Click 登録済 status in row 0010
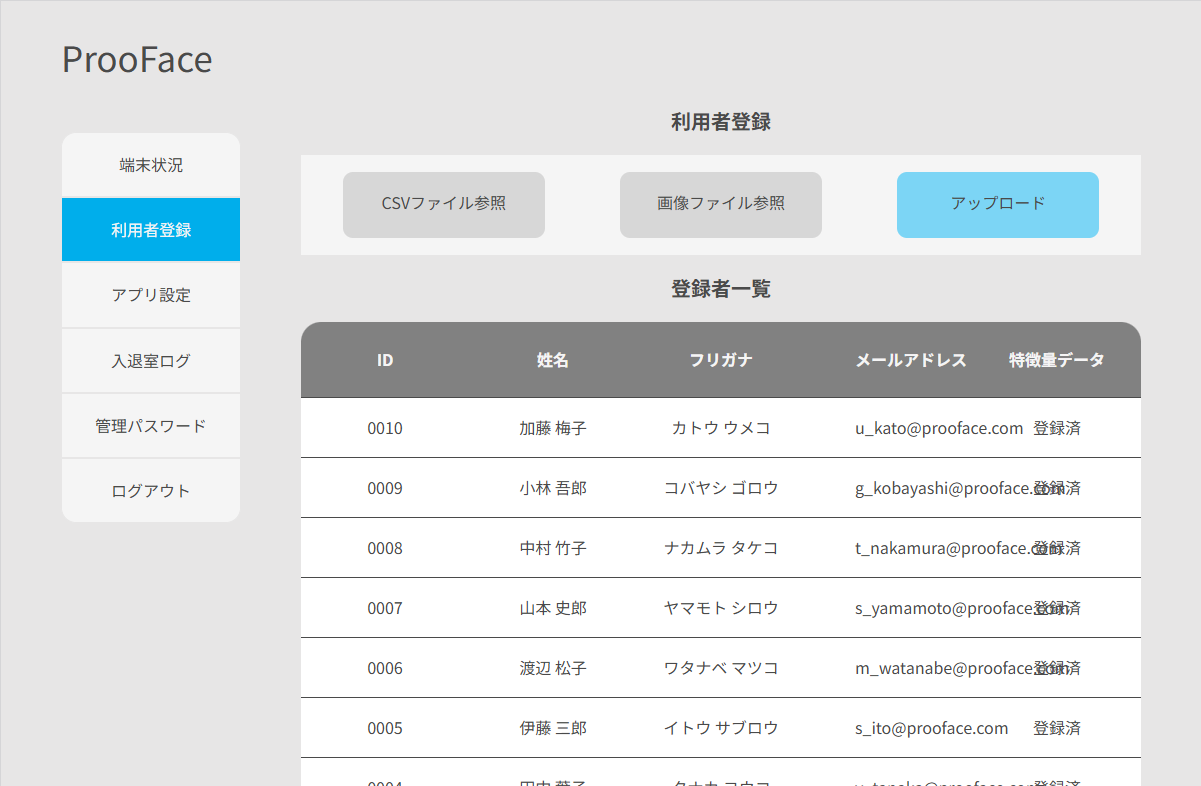This screenshot has height=786, width=1201. [x=1057, y=428]
